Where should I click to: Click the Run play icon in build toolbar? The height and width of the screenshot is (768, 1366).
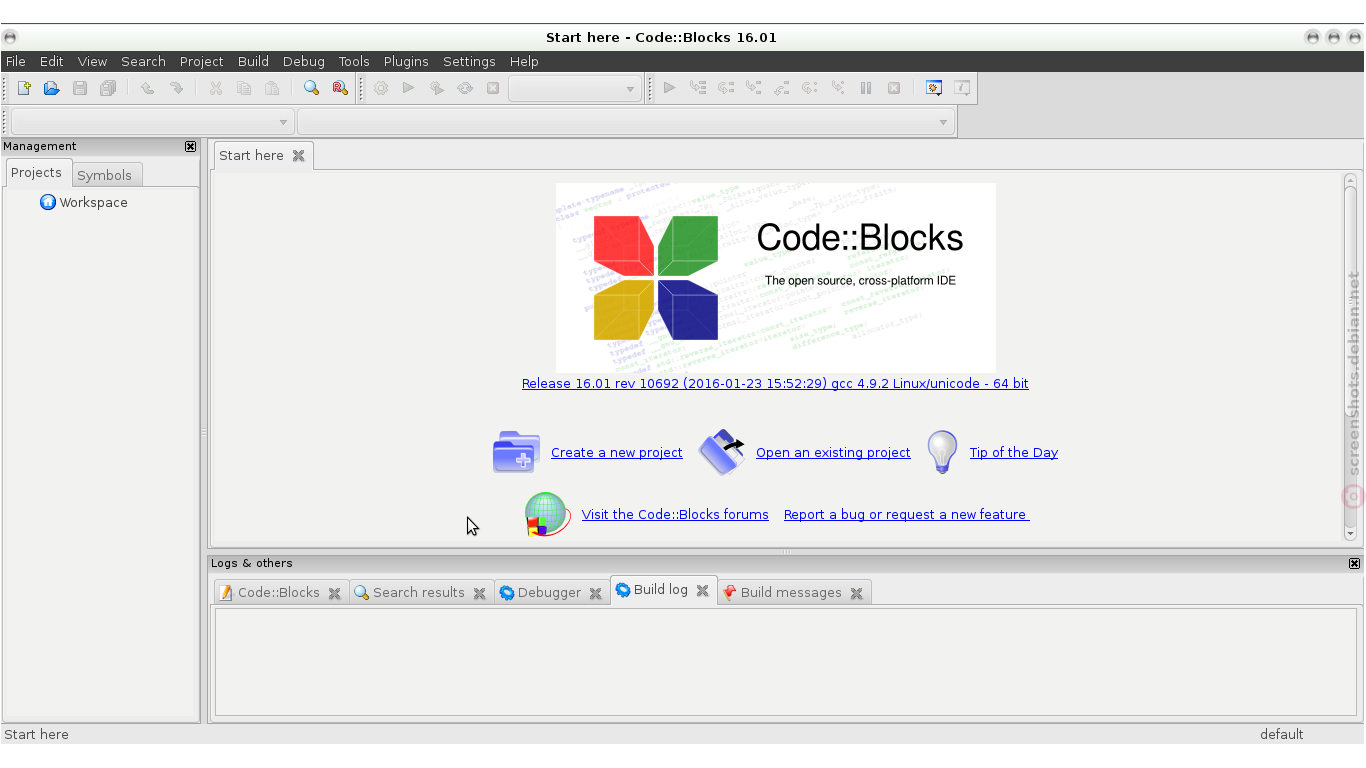point(408,88)
